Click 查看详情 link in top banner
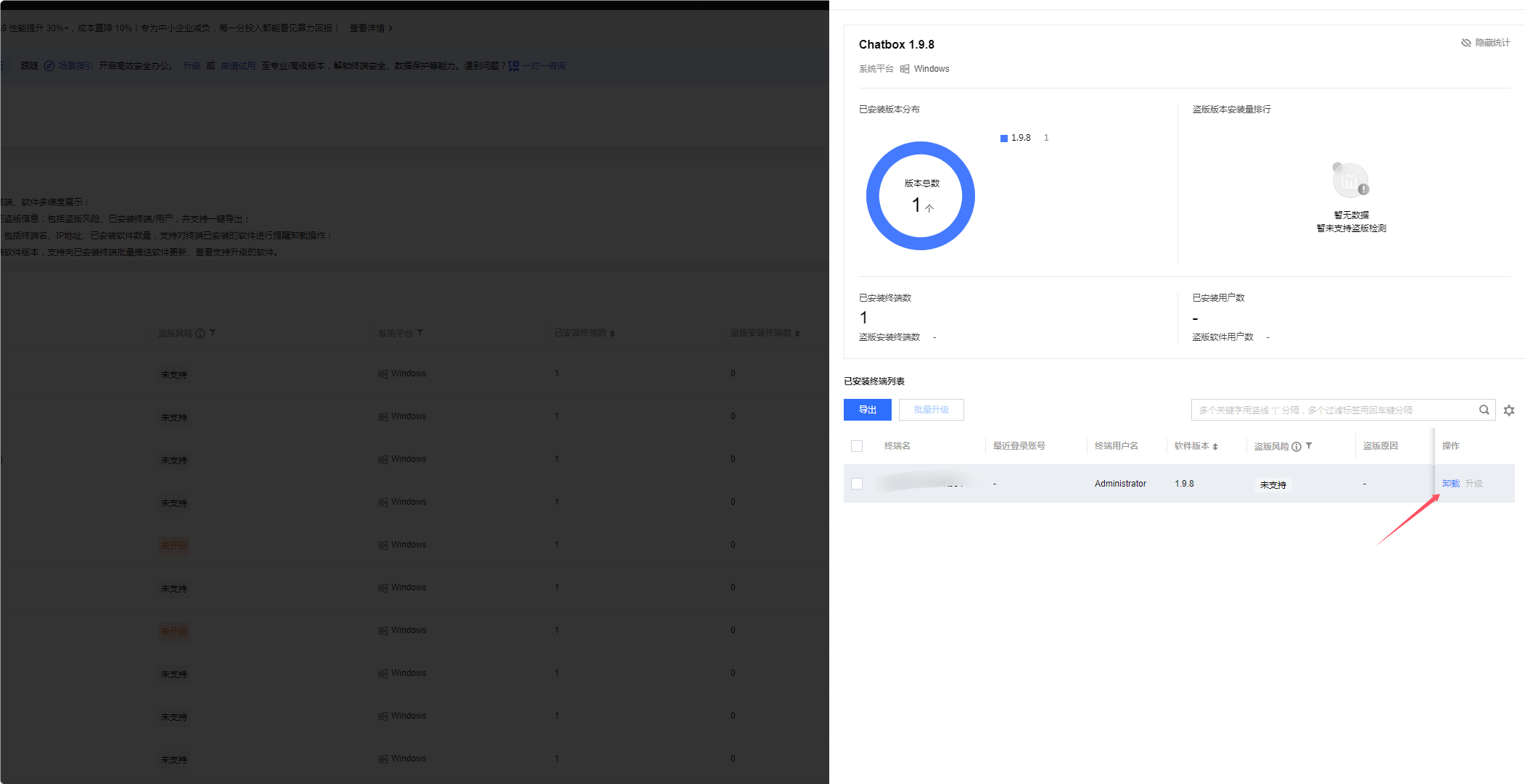 pyautogui.click(x=371, y=28)
